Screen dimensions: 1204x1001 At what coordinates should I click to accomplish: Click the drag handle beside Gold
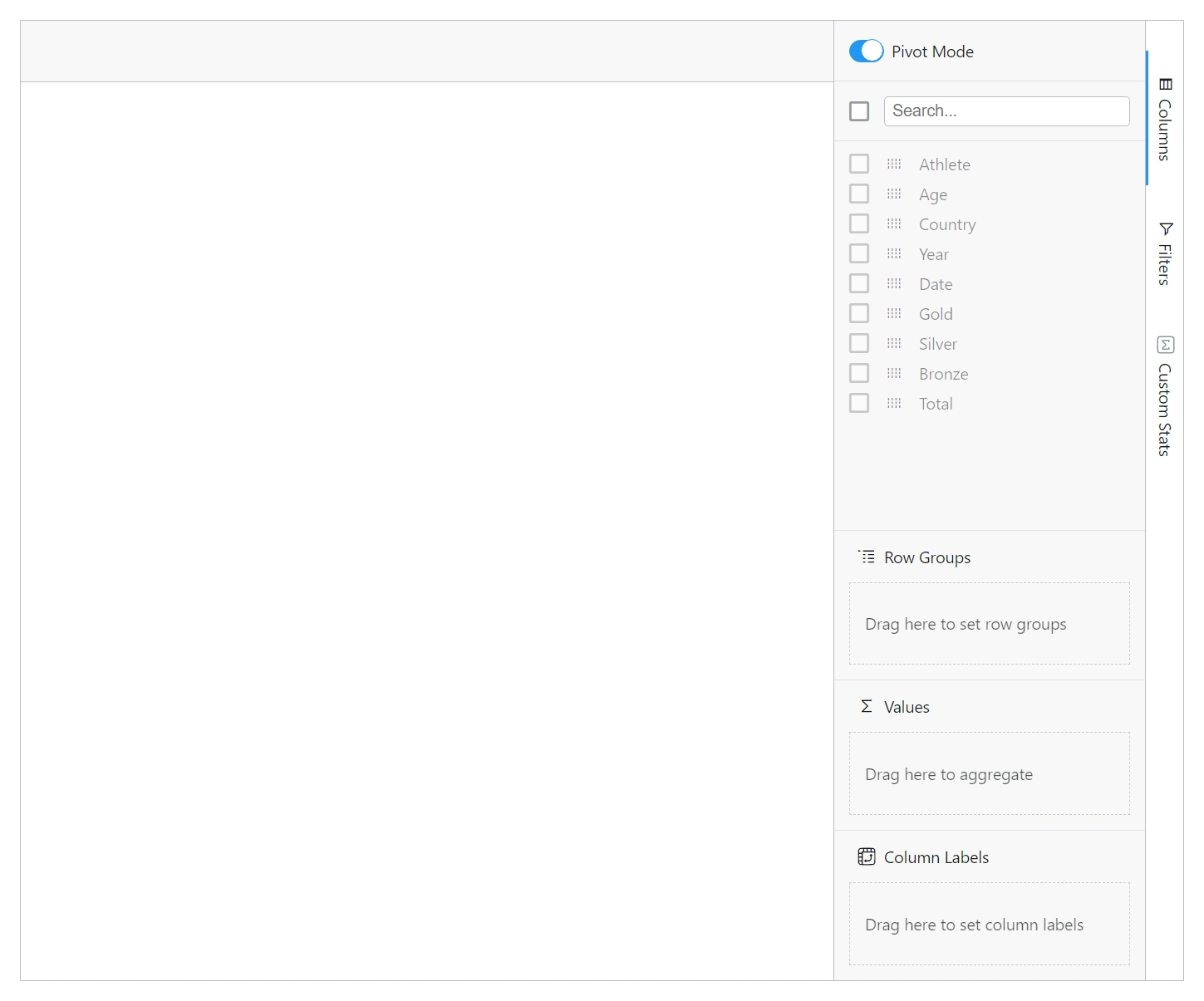(x=894, y=313)
